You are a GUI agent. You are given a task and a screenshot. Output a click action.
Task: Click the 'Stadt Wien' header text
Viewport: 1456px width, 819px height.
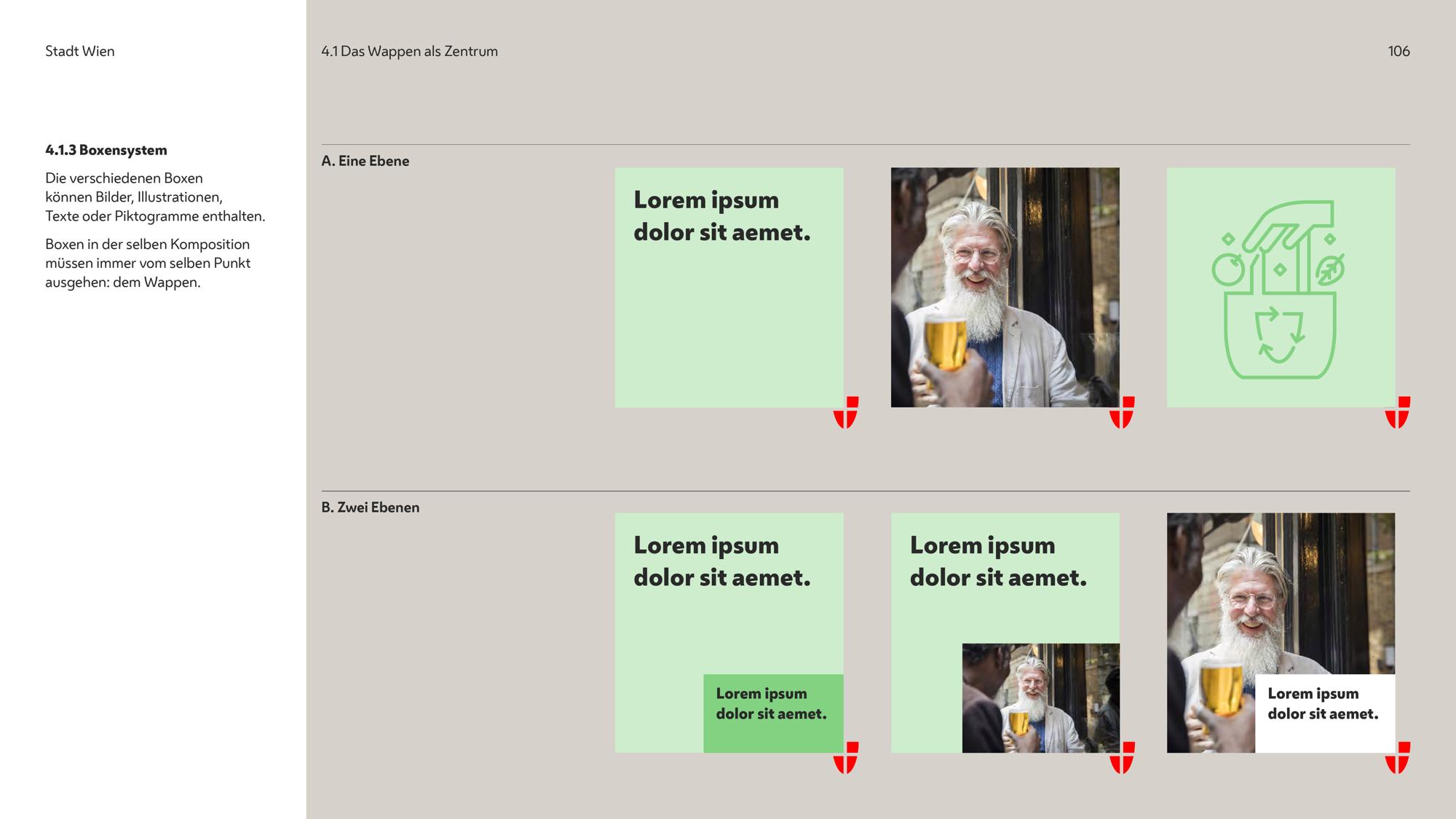[80, 51]
